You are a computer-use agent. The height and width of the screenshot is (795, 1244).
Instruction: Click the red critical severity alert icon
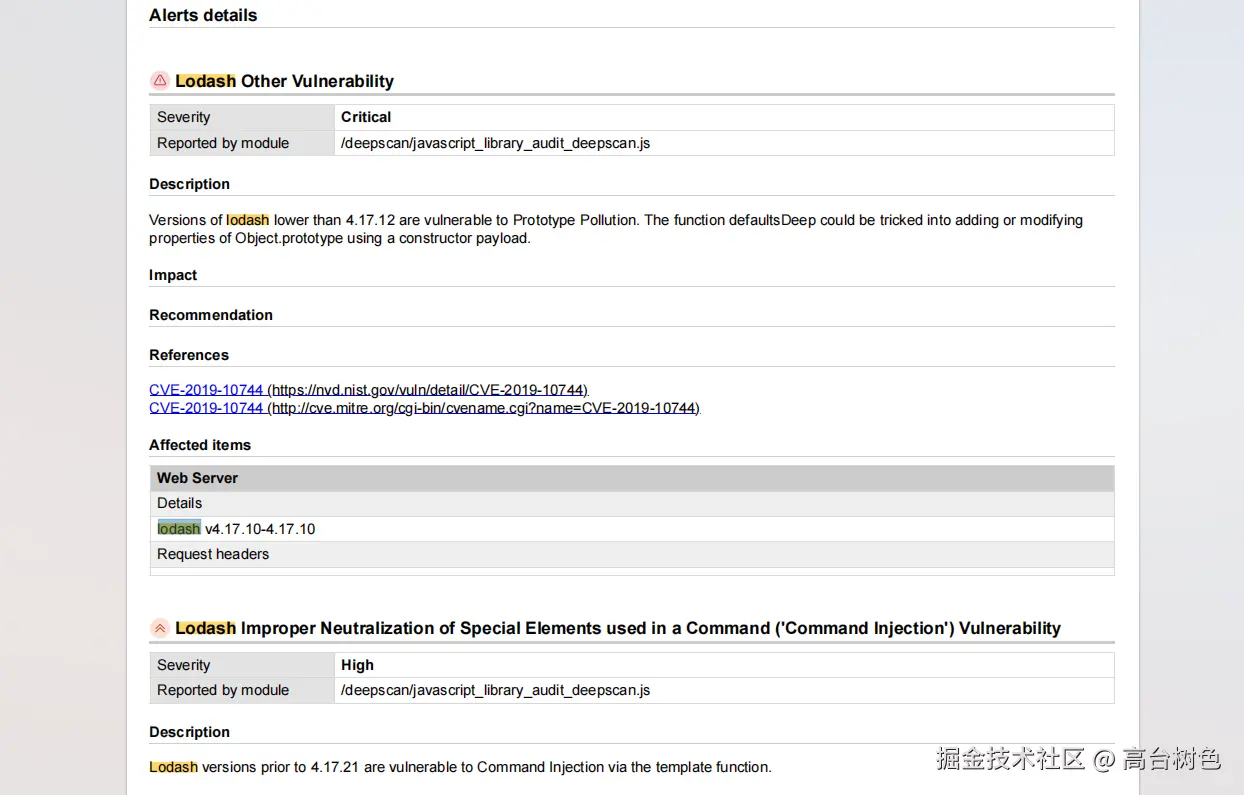[160, 81]
